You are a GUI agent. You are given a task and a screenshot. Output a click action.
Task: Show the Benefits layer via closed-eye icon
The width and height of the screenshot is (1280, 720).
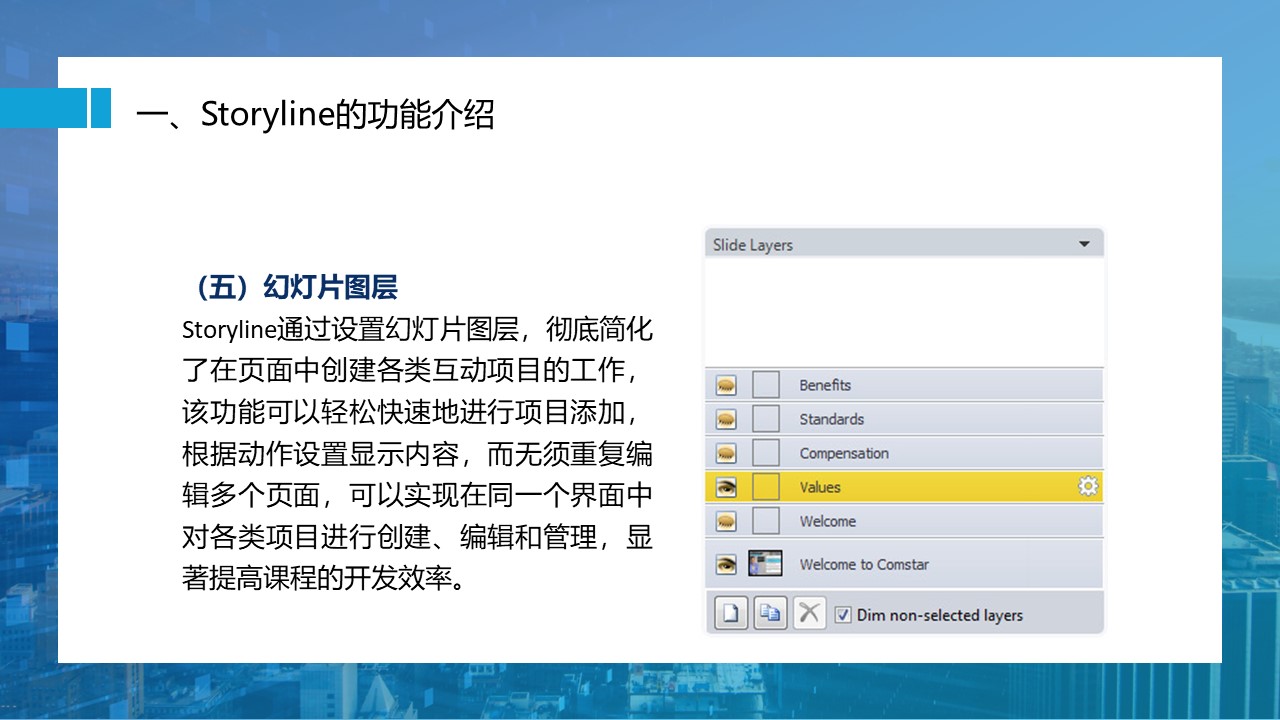(727, 385)
